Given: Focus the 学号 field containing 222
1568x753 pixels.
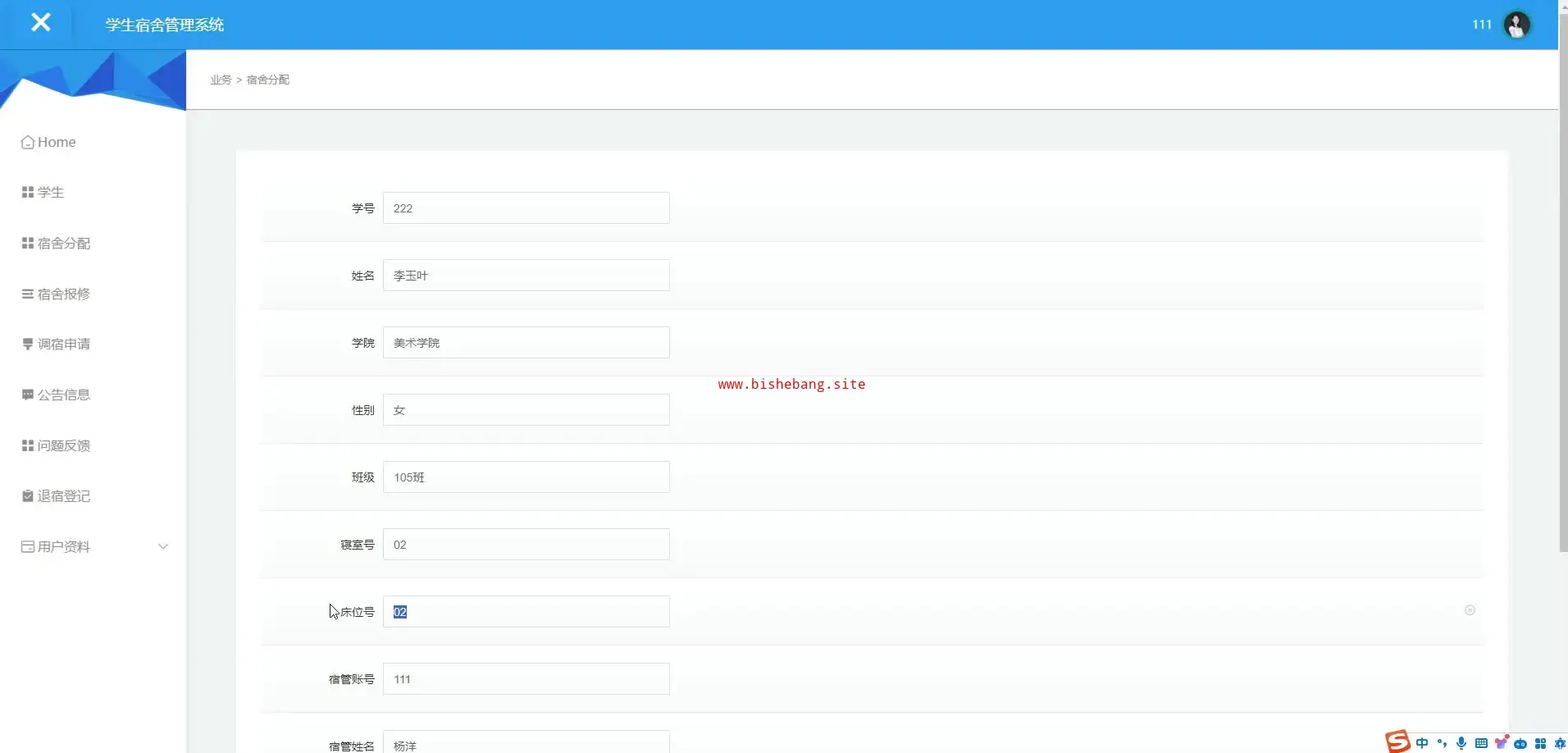Looking at the screenshot, I should (526, 208).
